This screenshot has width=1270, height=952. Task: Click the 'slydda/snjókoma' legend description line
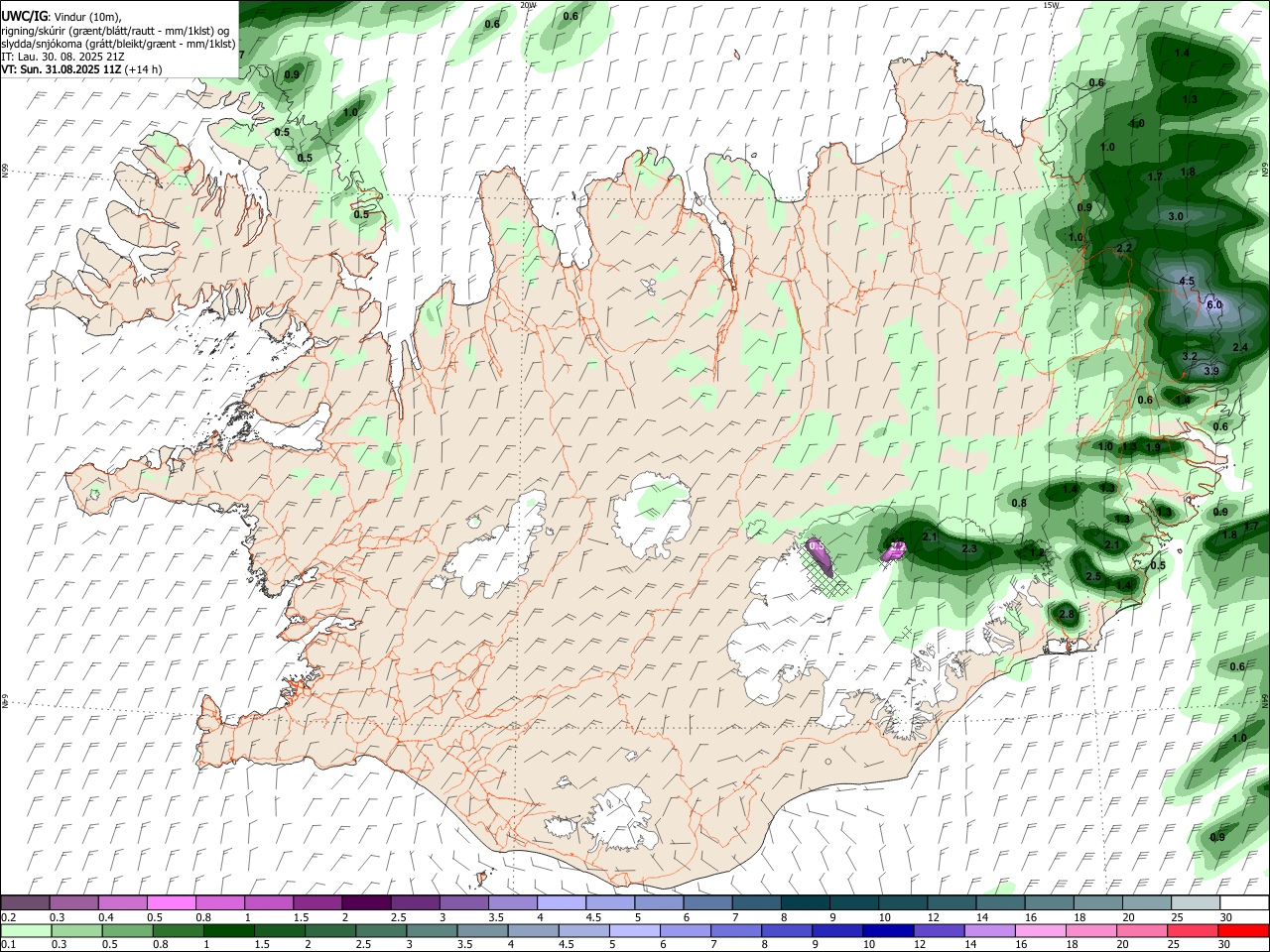pyautogui.click(x=118, y=44)
